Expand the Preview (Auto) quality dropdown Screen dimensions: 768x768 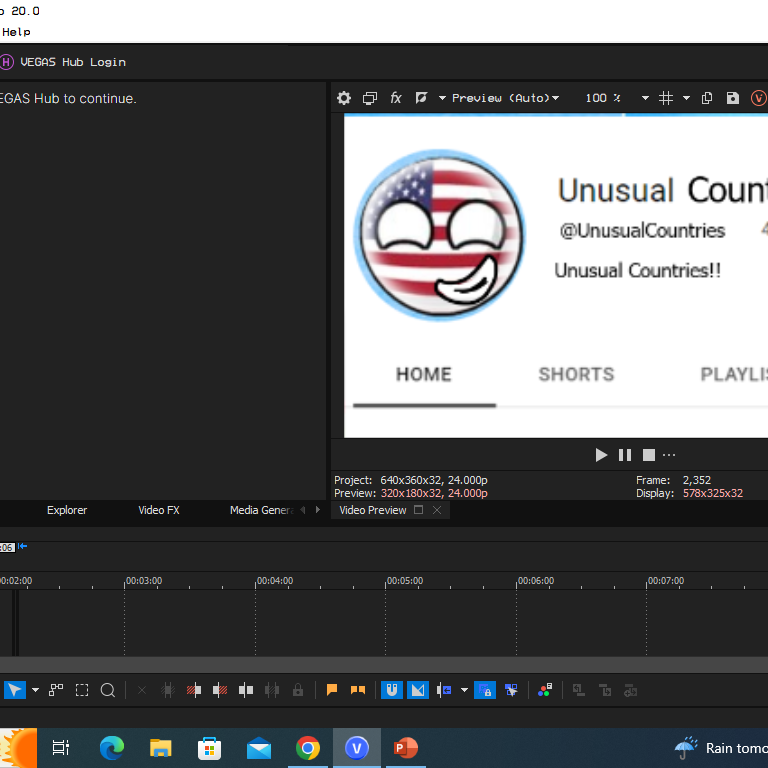[x=505, y=98]
